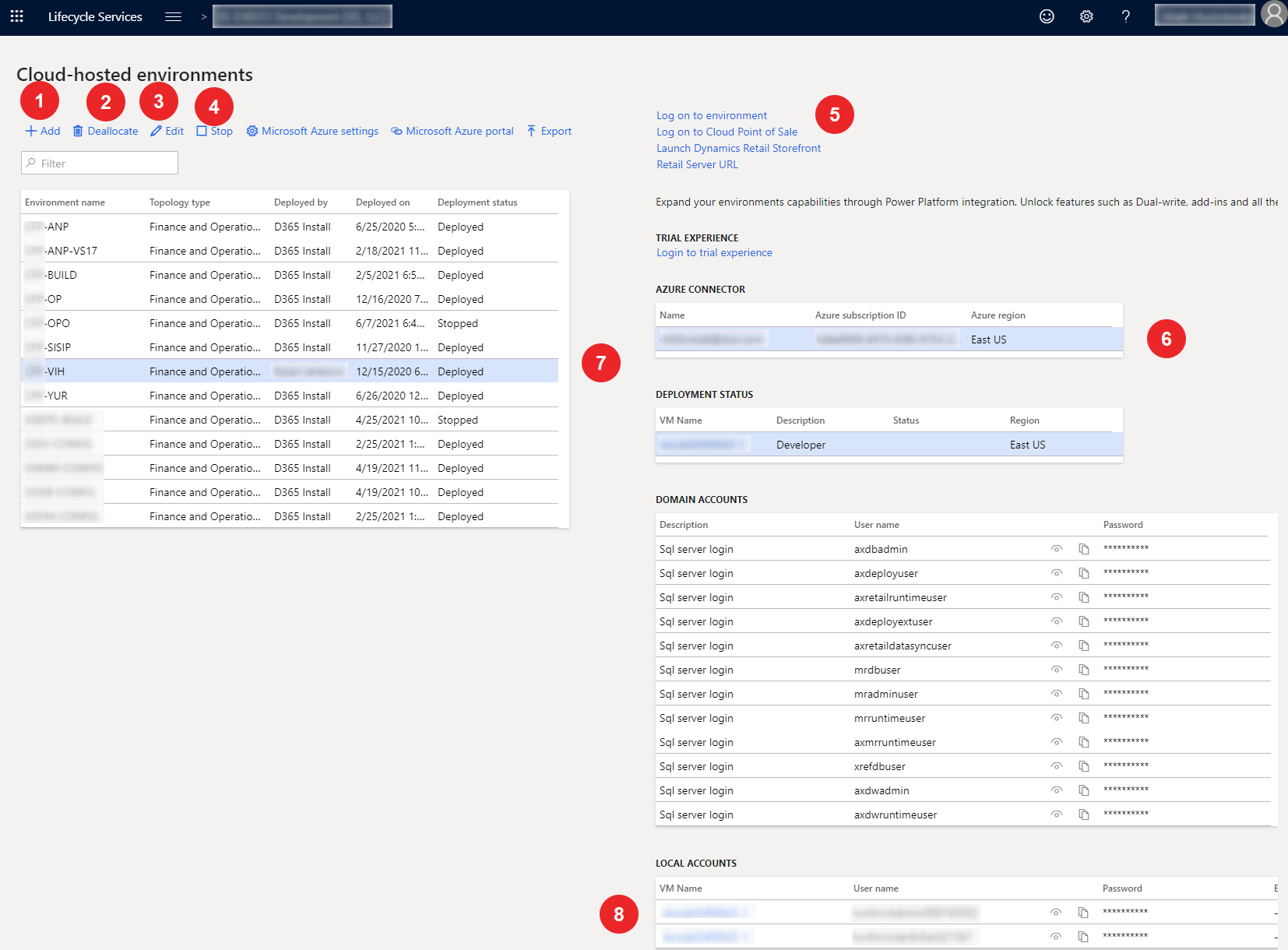Copy the axdwruntimeuser password
The width and height of the screenshot is (1288, 950).
pyautogui.click(x=1083, y=815)
